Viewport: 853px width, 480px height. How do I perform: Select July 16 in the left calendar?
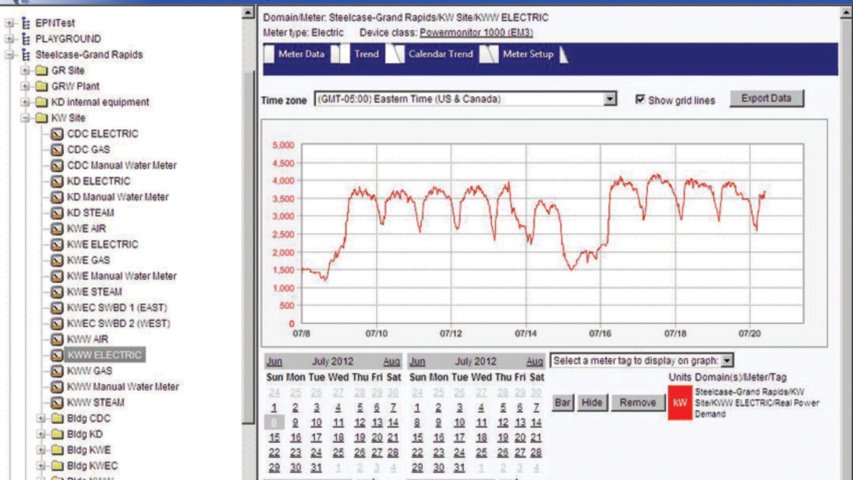coord(295,438)
